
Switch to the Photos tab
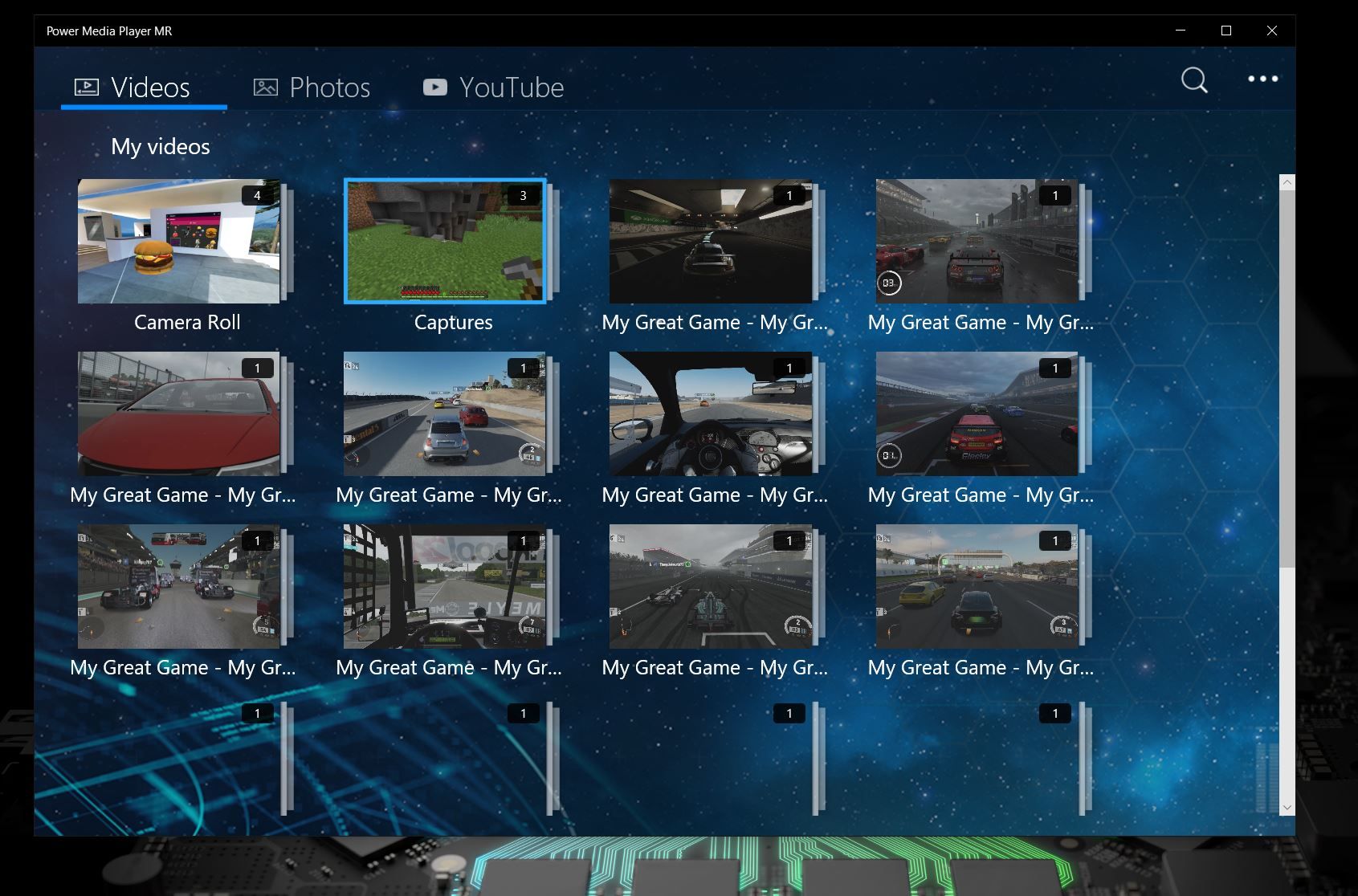329,87
